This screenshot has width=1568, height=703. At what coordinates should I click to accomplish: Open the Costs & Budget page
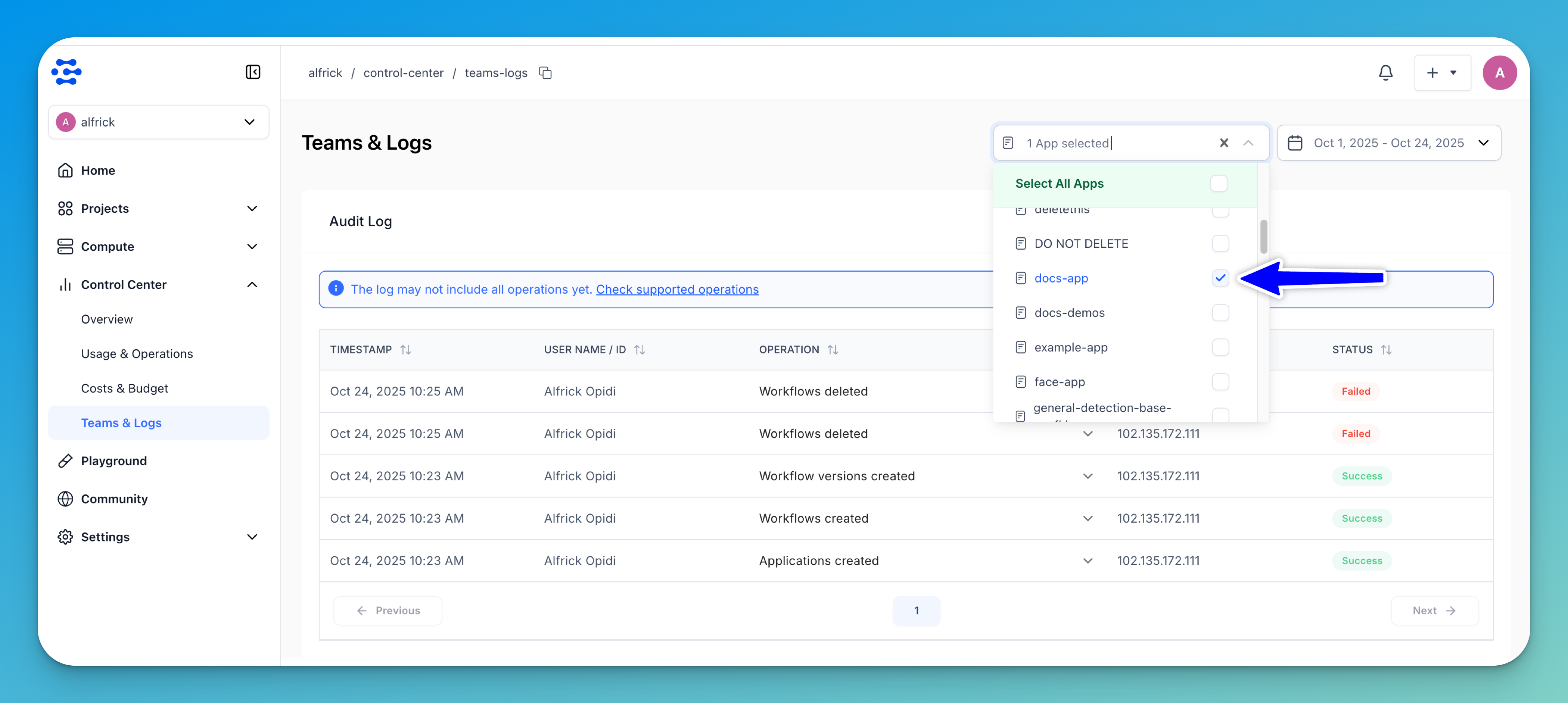click(x=124, y=388)
